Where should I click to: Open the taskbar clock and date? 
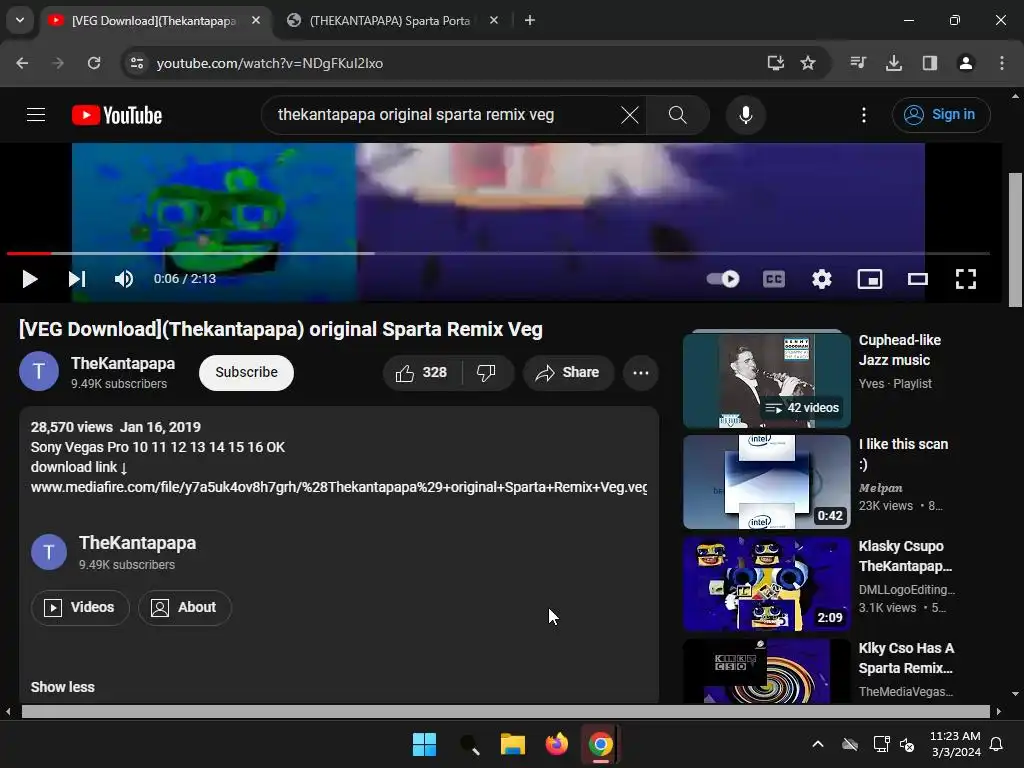[x=955, y=744]
